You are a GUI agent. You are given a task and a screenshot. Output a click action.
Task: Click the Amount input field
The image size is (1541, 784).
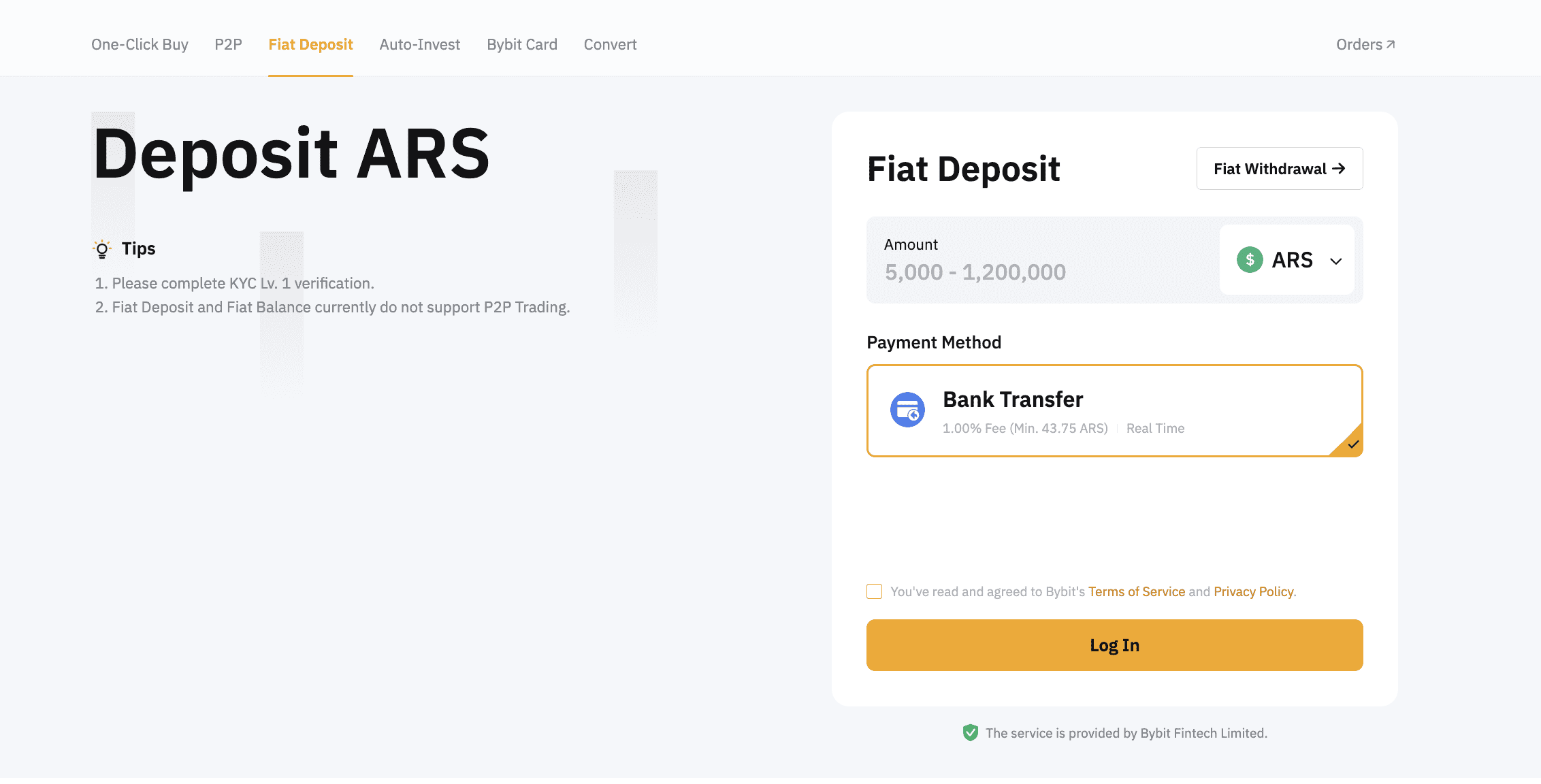pos(1043,260)
